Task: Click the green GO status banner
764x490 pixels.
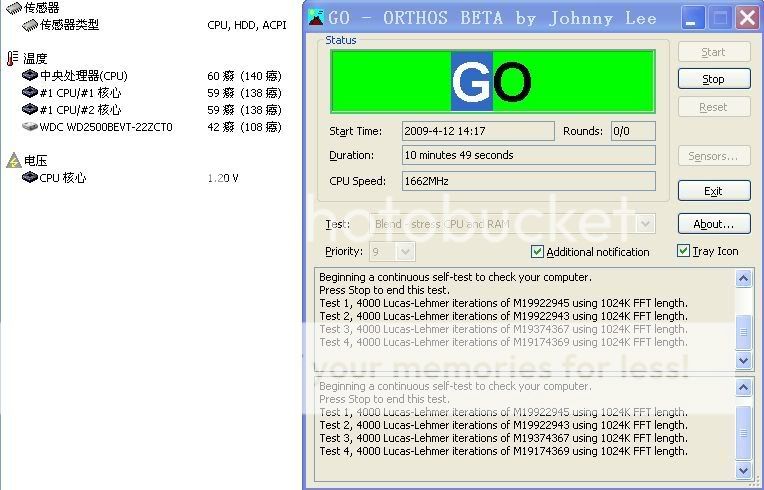Action: [493, 81]
